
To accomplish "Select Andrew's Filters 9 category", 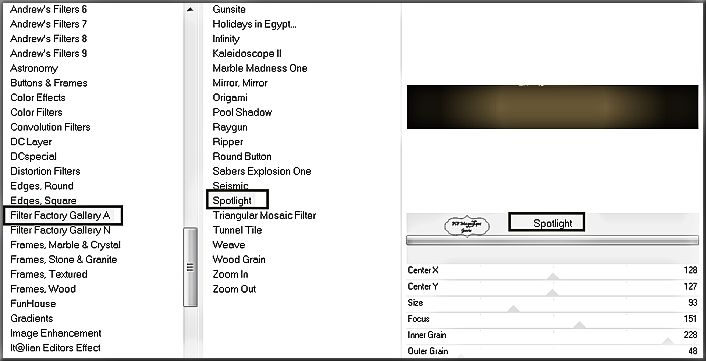I will 49,54.
